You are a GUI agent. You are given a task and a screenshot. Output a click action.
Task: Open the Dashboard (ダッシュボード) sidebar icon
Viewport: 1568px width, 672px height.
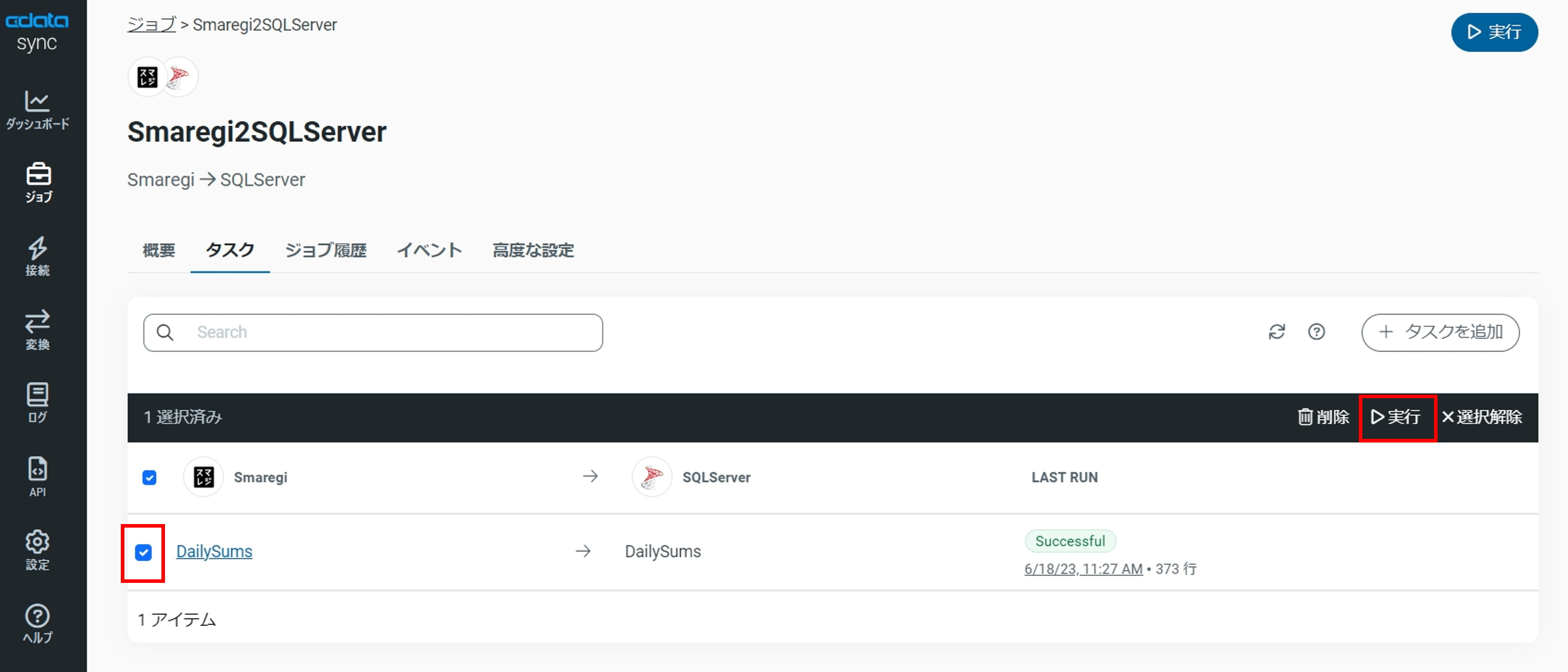[37, 109]
